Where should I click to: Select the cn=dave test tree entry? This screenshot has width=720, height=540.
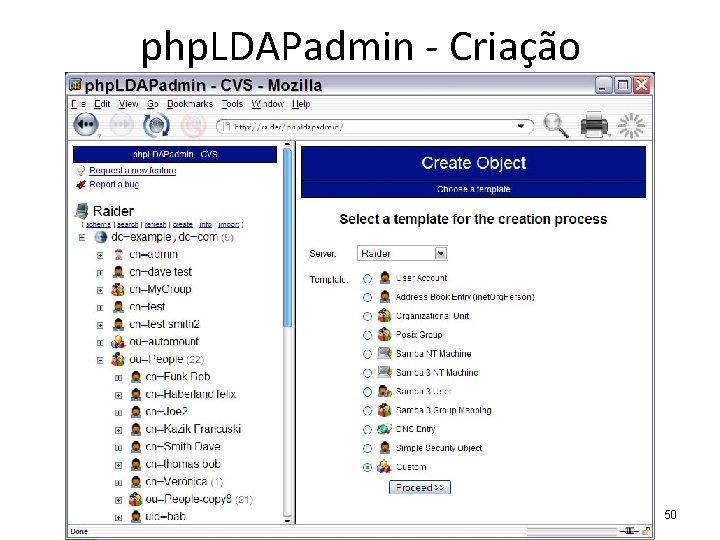[x=161, y=272]
